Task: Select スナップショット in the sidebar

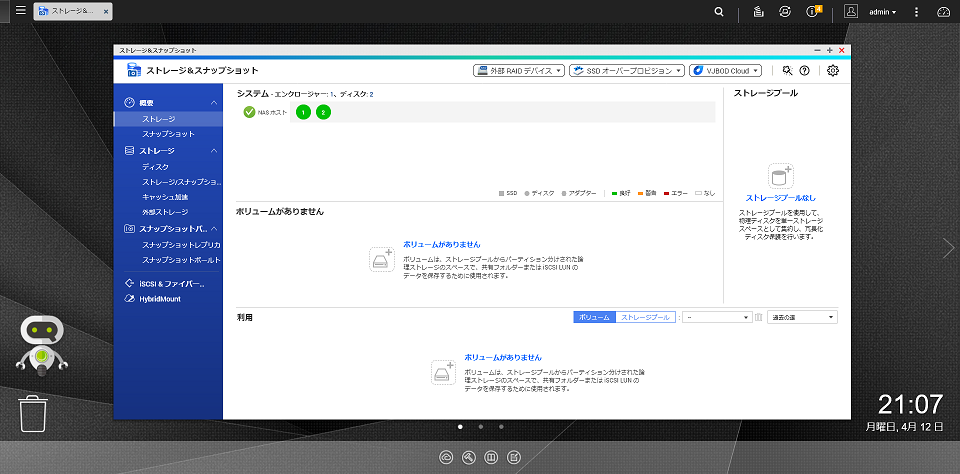Action: click(168, 134)
